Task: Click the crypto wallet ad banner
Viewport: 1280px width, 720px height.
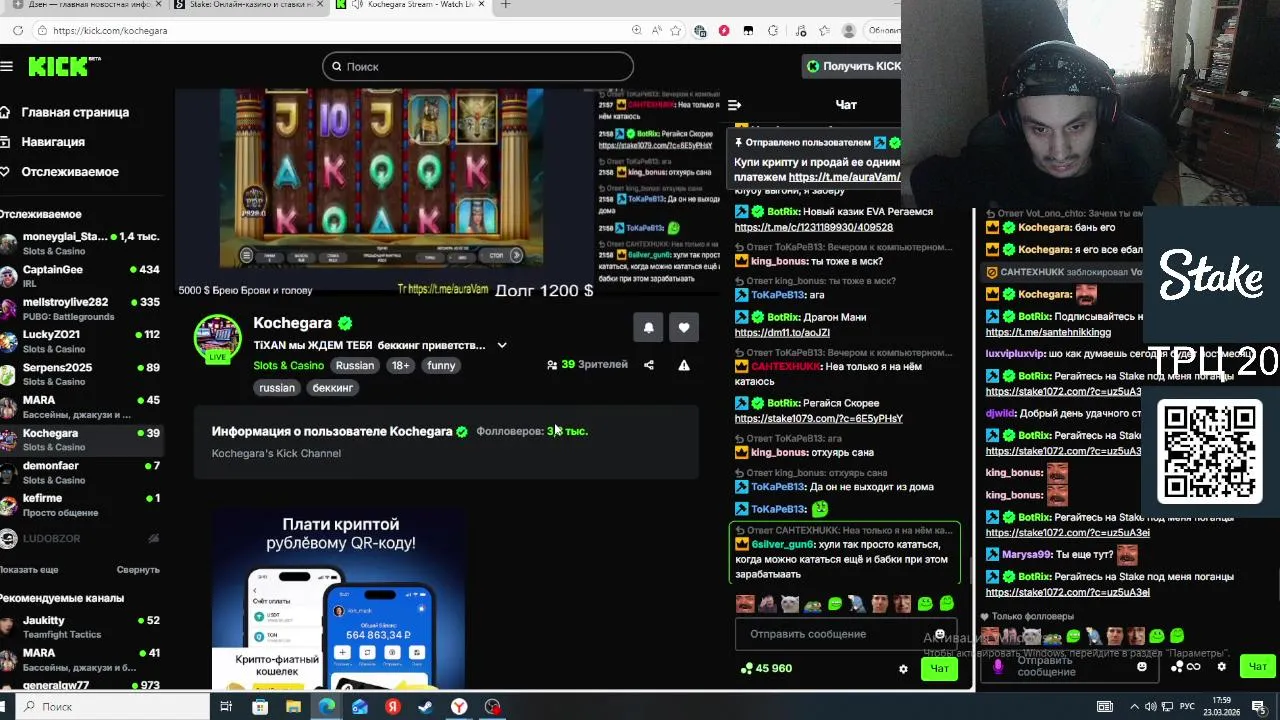Action: pyautogui.click(x=338, y=600)
